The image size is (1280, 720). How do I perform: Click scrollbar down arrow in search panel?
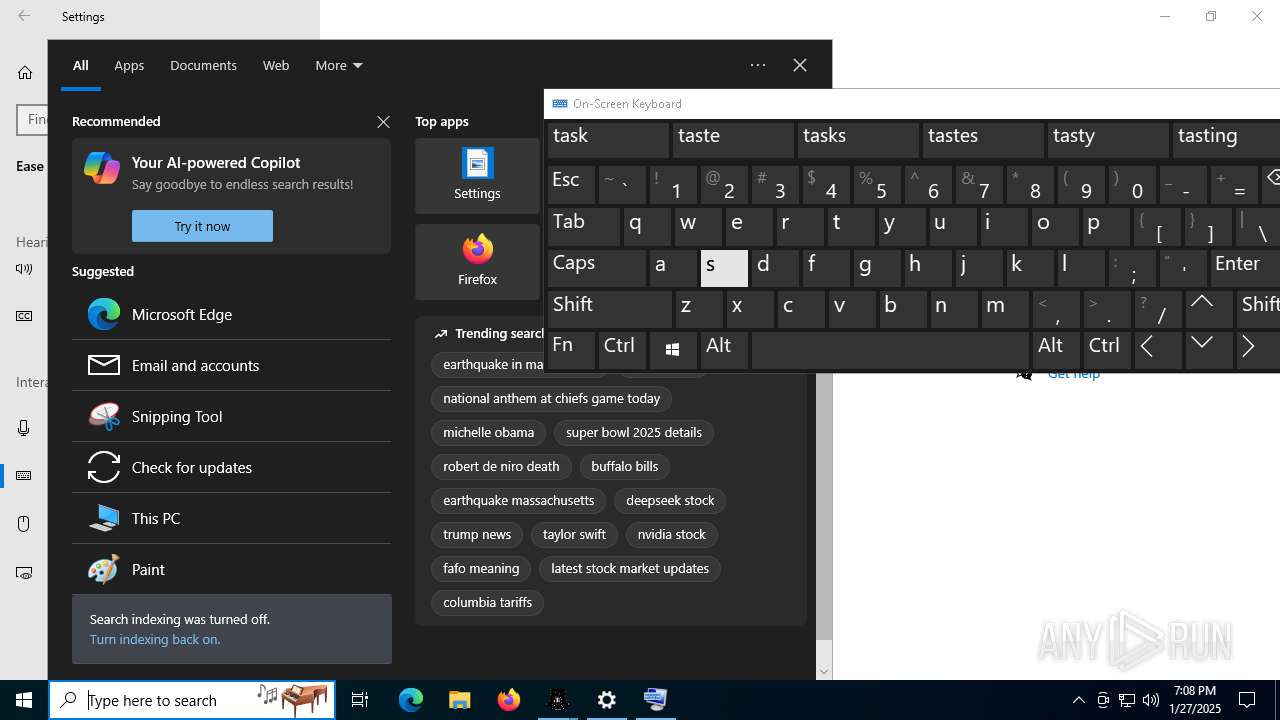point(824,672)
